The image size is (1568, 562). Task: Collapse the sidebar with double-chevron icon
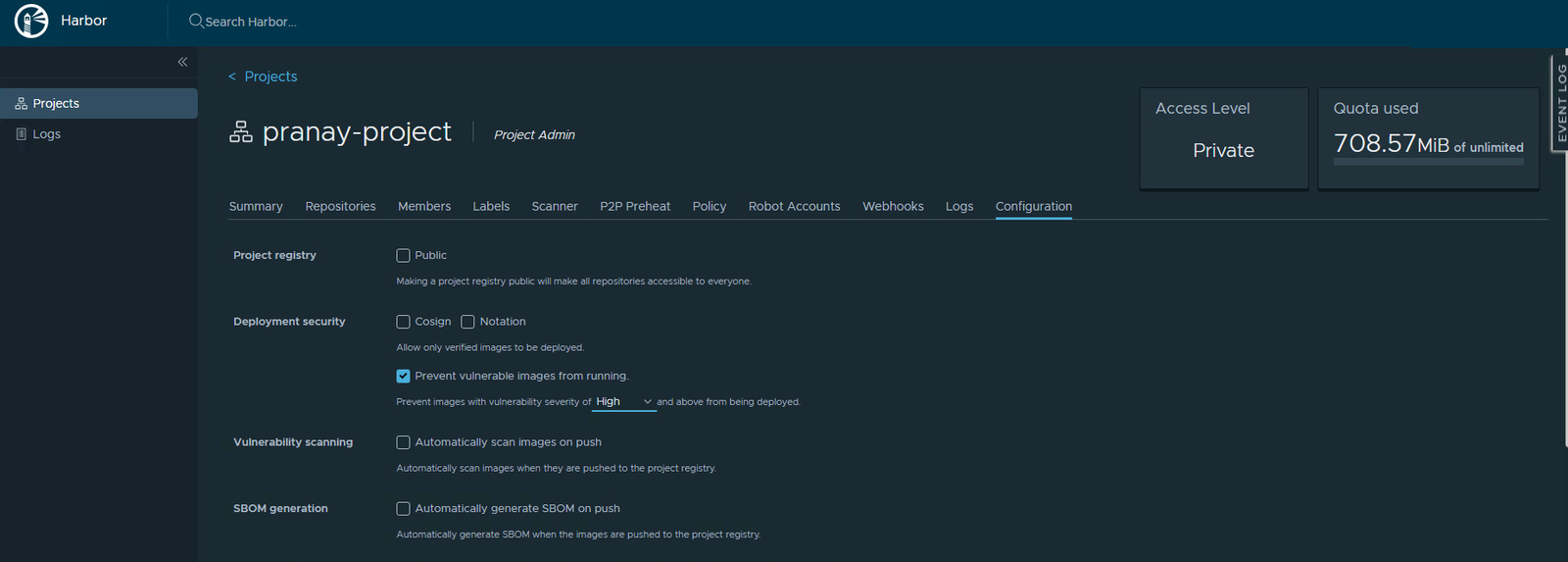[182, 62]
